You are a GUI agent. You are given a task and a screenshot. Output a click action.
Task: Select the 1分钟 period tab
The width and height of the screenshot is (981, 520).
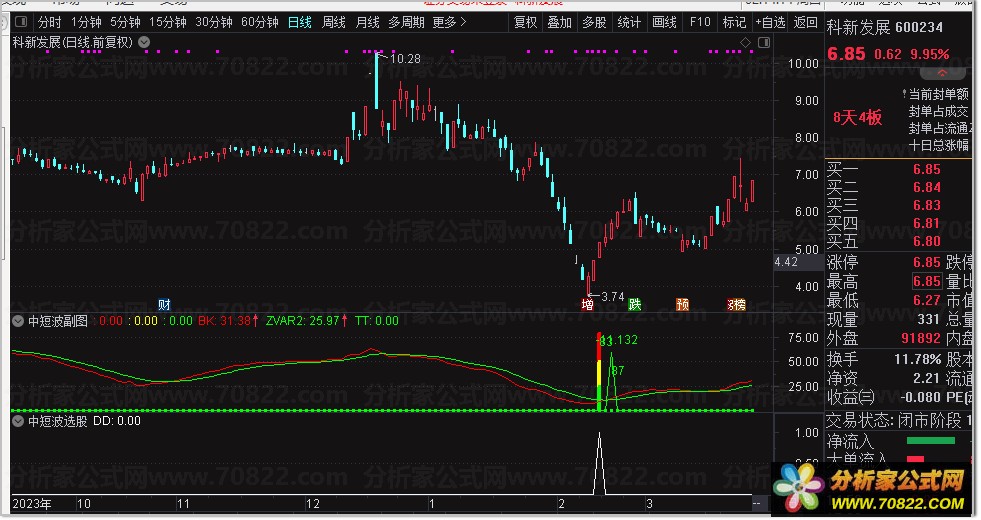click(x=86, y=23)
